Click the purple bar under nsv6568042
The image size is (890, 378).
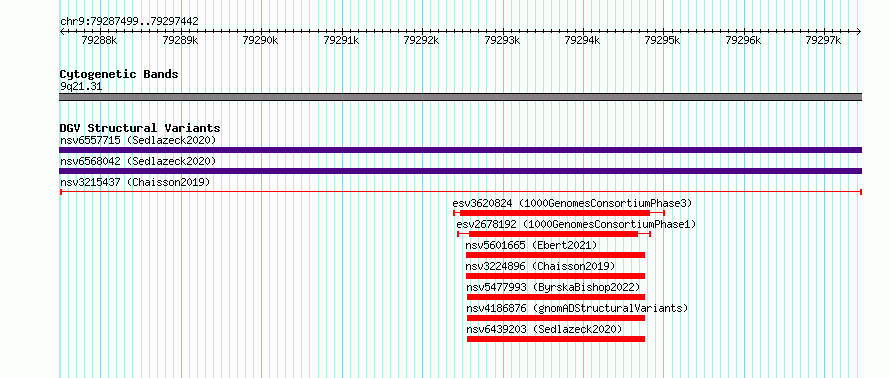pyautogui.click(x=460, y=171)
